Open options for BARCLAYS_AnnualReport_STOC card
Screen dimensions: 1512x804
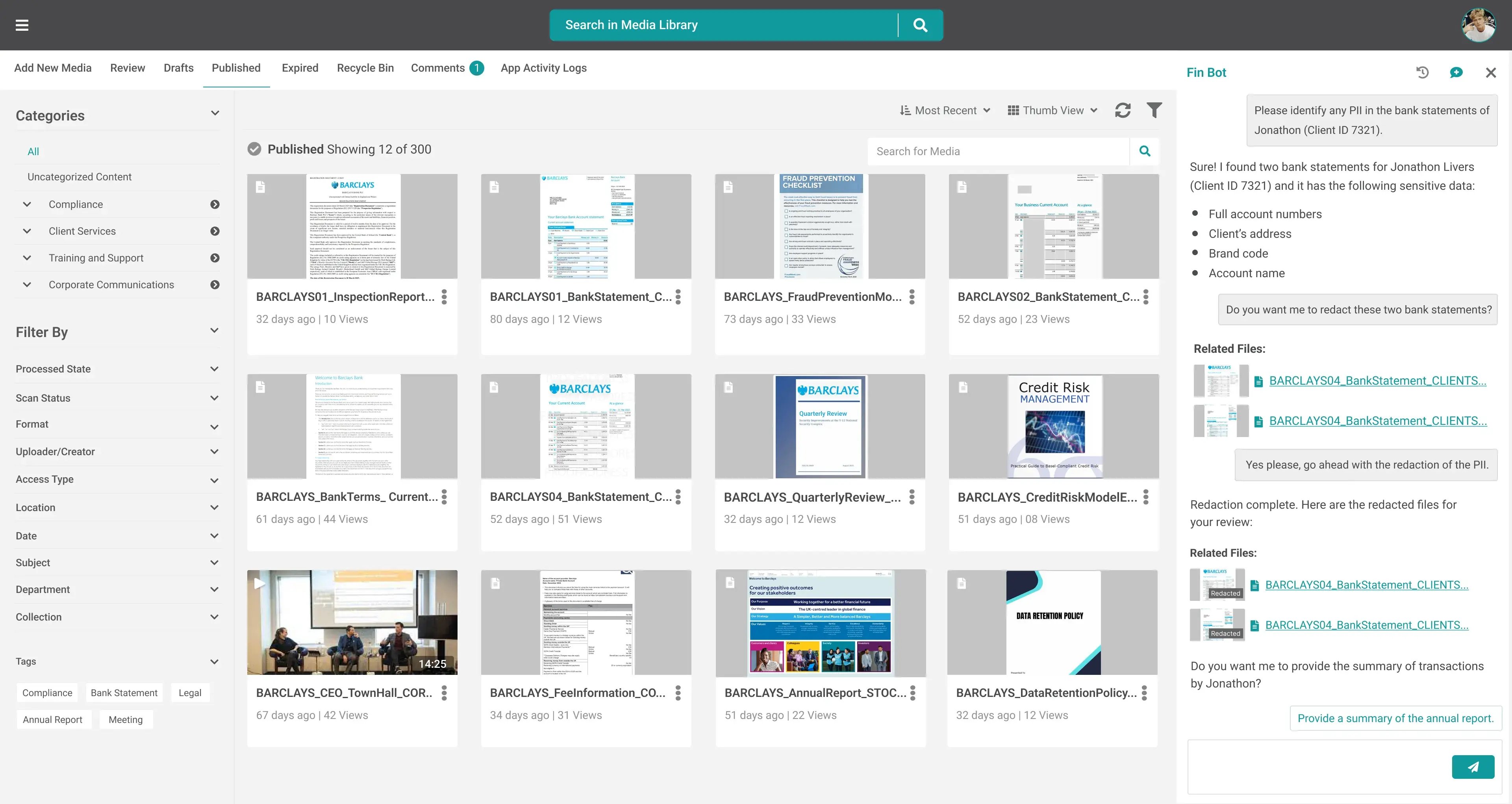point(913,693)
